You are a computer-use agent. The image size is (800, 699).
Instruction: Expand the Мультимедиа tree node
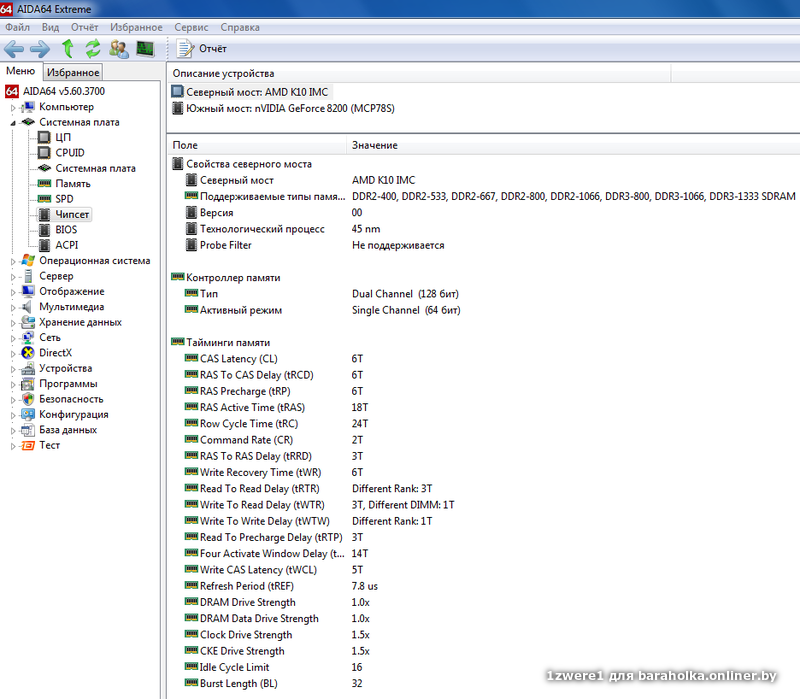click(13, 307)
